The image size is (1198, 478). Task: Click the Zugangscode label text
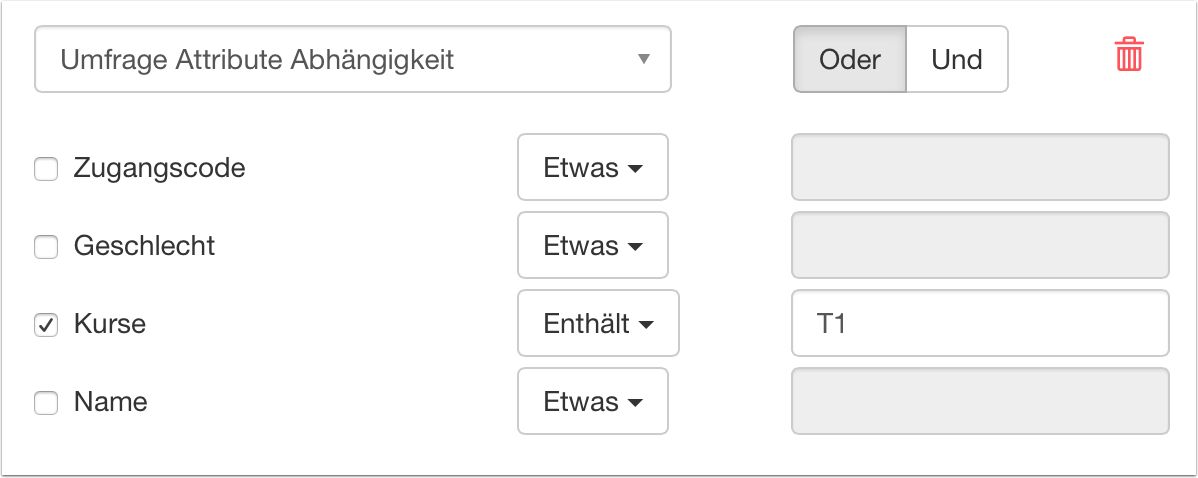point(159,168)
